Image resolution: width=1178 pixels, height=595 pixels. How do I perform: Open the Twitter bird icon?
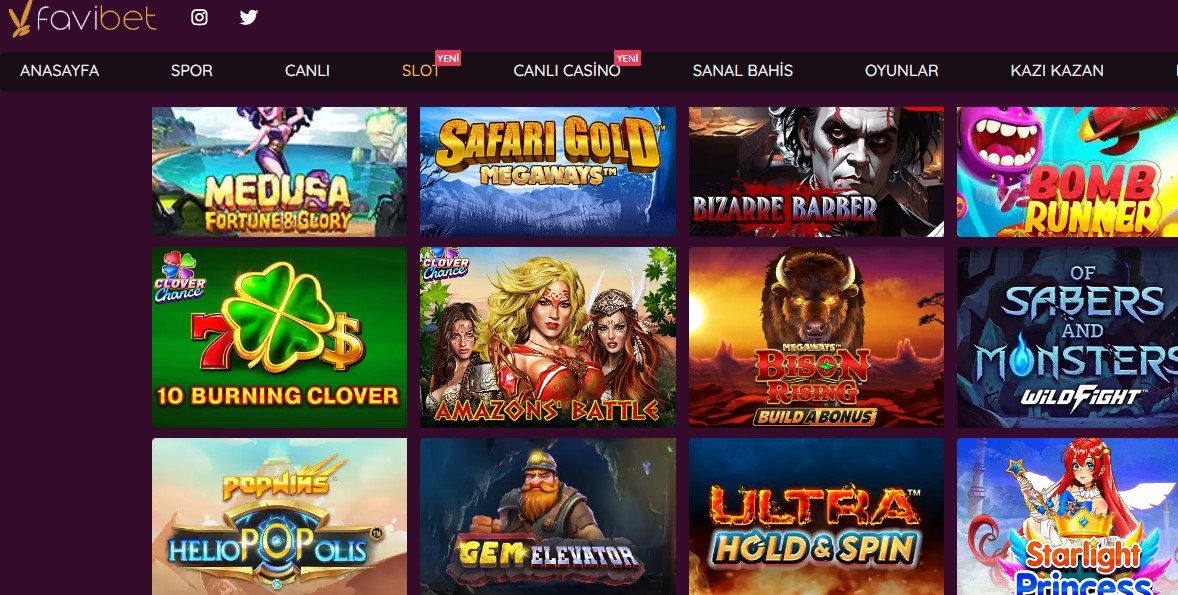coord(249,17)
